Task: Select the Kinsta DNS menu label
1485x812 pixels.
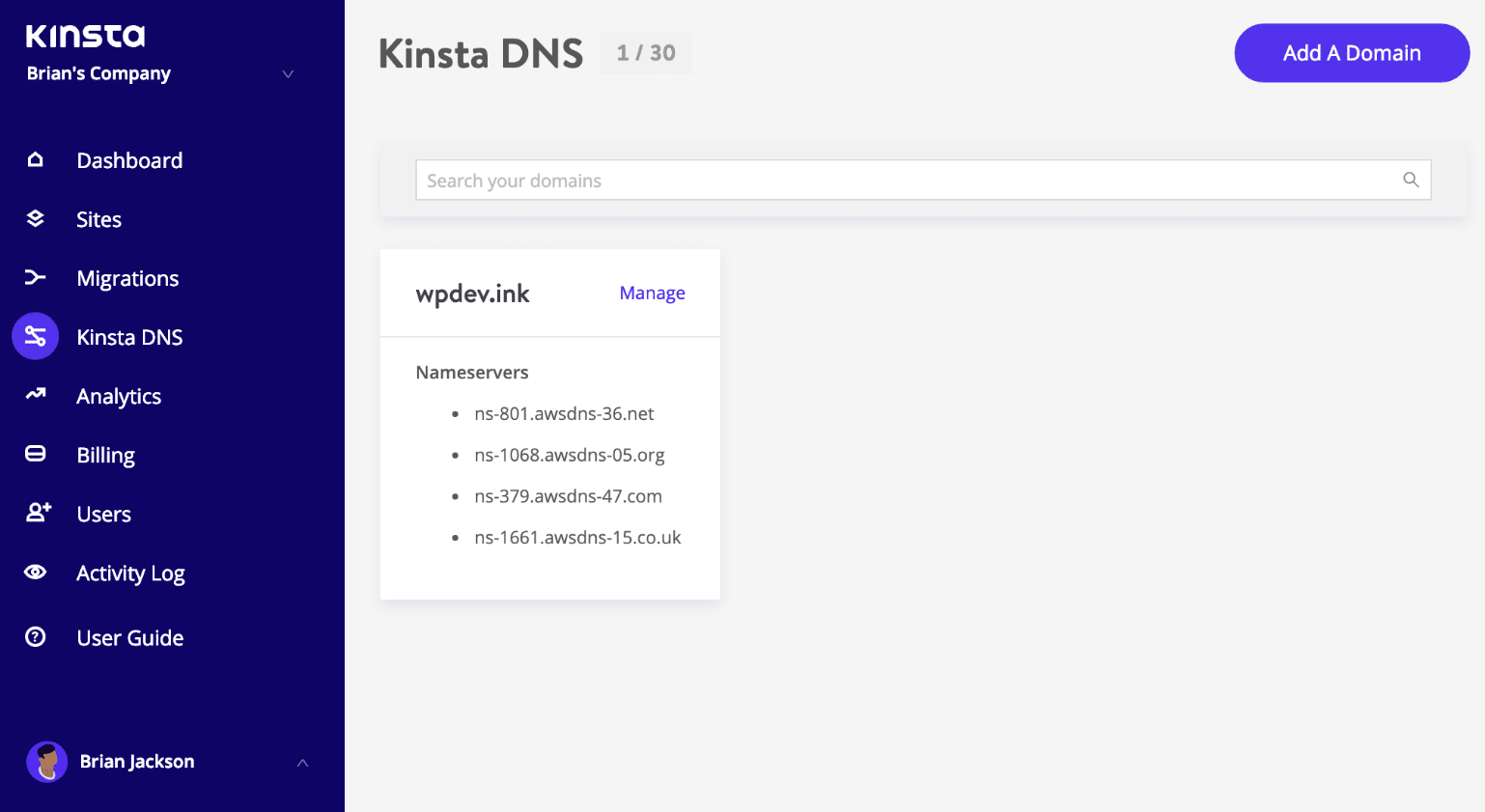Action: tap(129, 337)
